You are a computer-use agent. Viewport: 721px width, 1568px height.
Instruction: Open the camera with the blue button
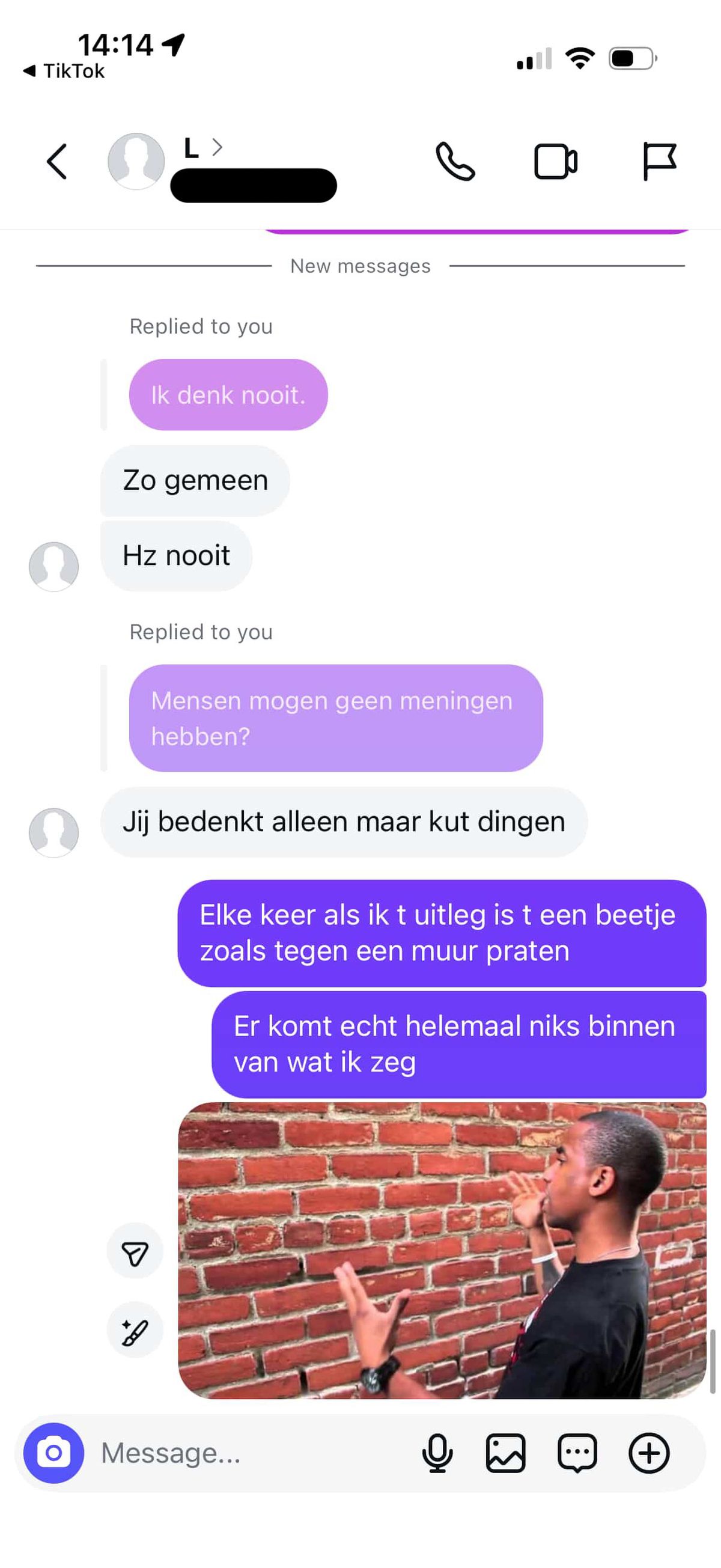[x=53, y=1453]
